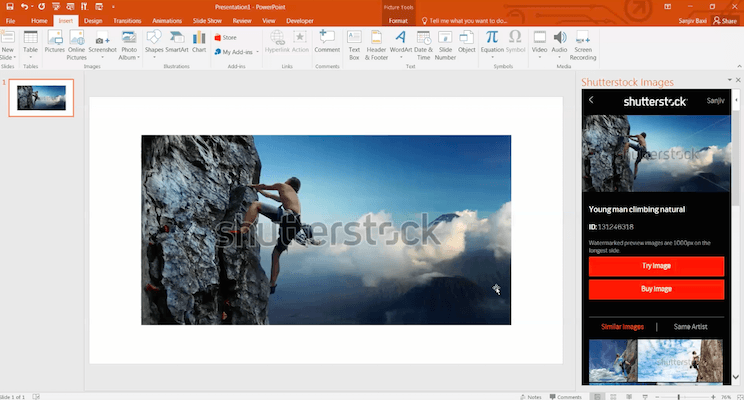
Task: Switch to the Design tab
Action: (x=93, y=21)
